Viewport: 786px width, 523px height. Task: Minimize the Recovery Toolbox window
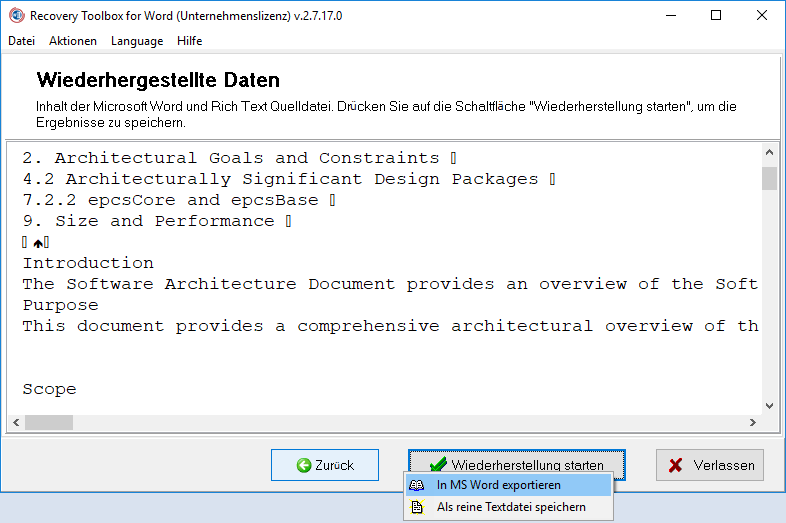tap(671, 16)
